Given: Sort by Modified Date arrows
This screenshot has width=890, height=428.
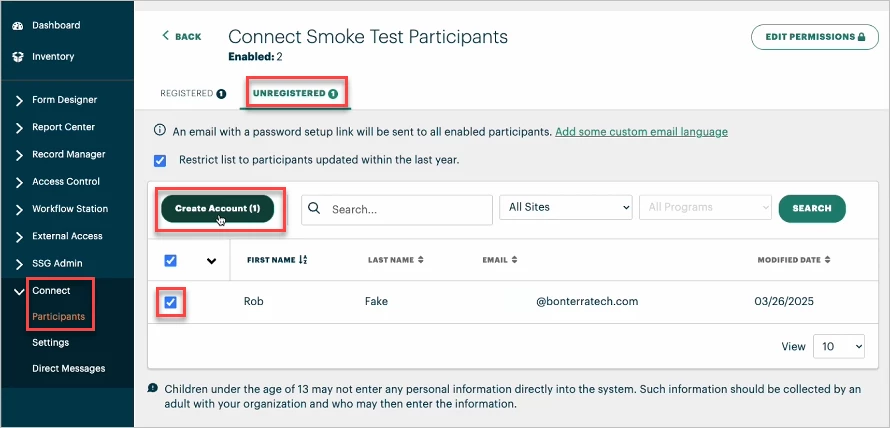Looking at the screenshot, I should coord(828,260).
